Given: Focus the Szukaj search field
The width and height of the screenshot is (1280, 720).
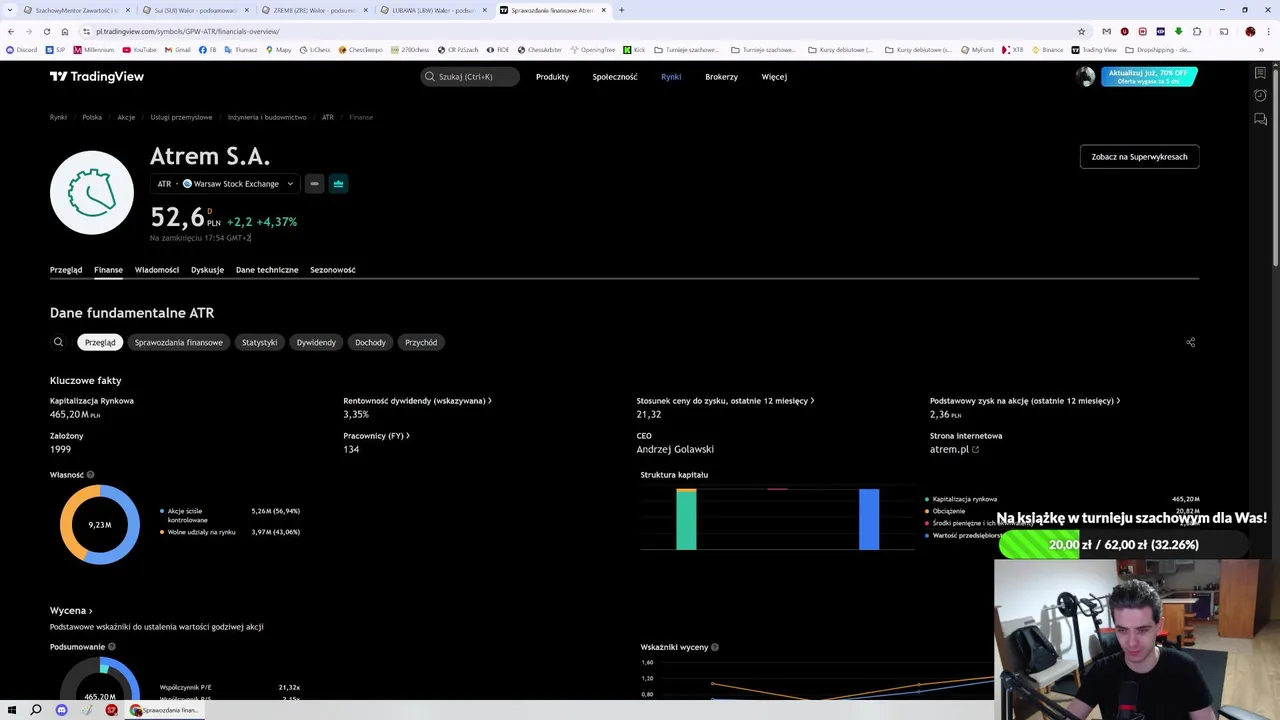Looking at the screenshot, I should tap(470, 76).
